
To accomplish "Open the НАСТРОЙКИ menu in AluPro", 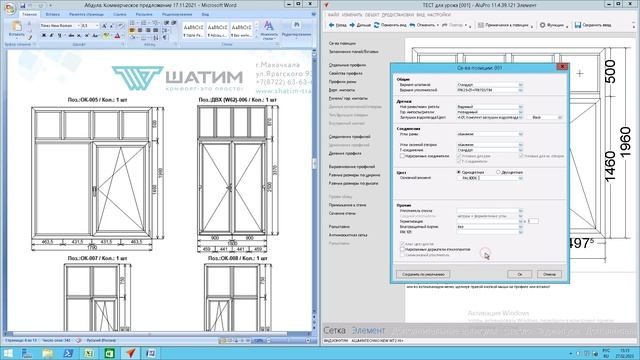I will 439,15.
